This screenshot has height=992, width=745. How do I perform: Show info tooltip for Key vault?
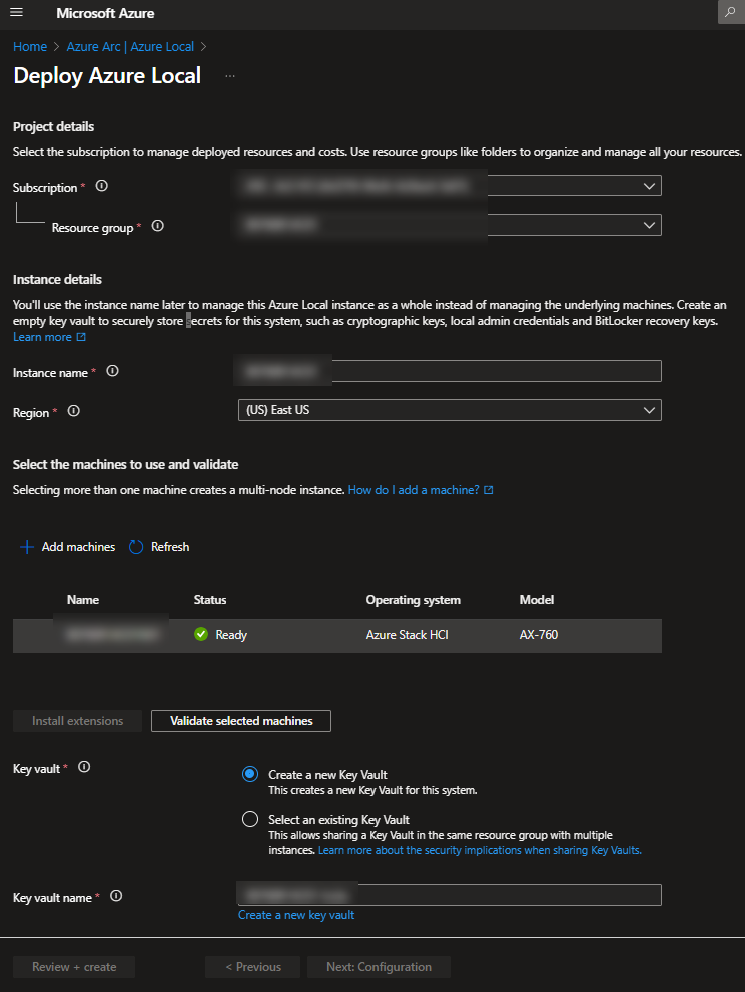[83, 767]
